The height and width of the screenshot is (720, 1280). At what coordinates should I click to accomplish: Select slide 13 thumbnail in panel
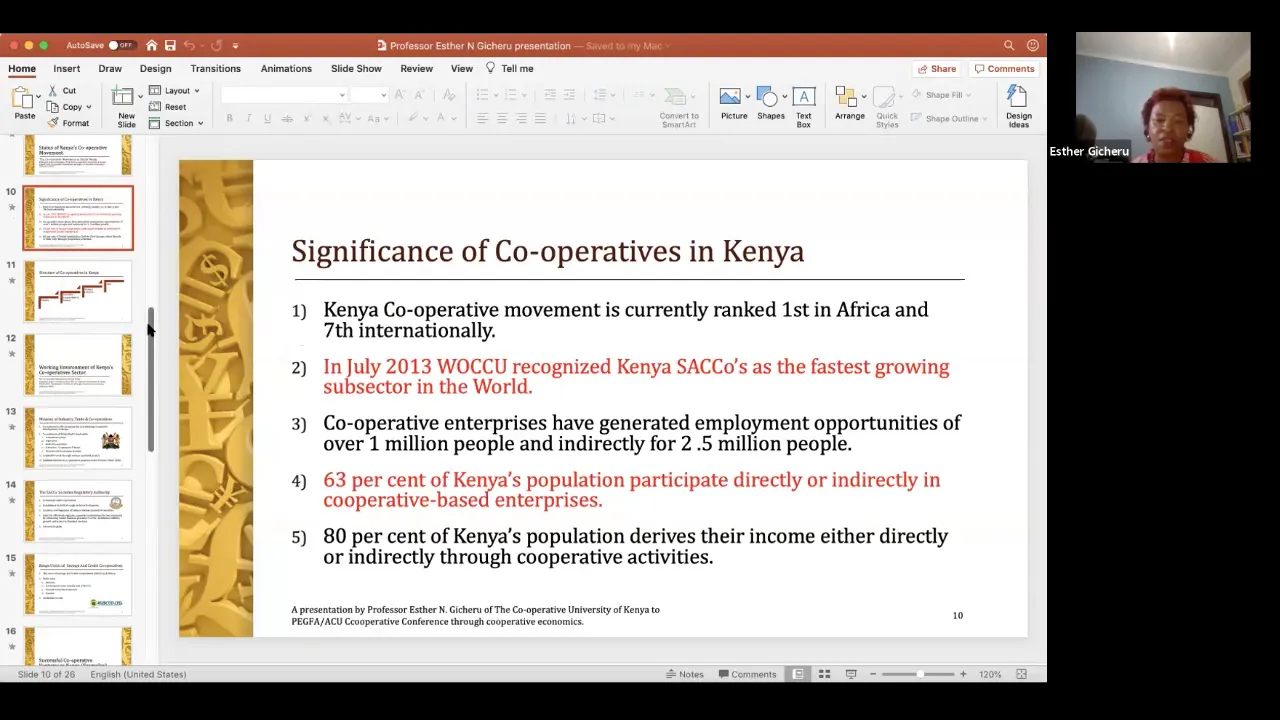tap(78, 438)
